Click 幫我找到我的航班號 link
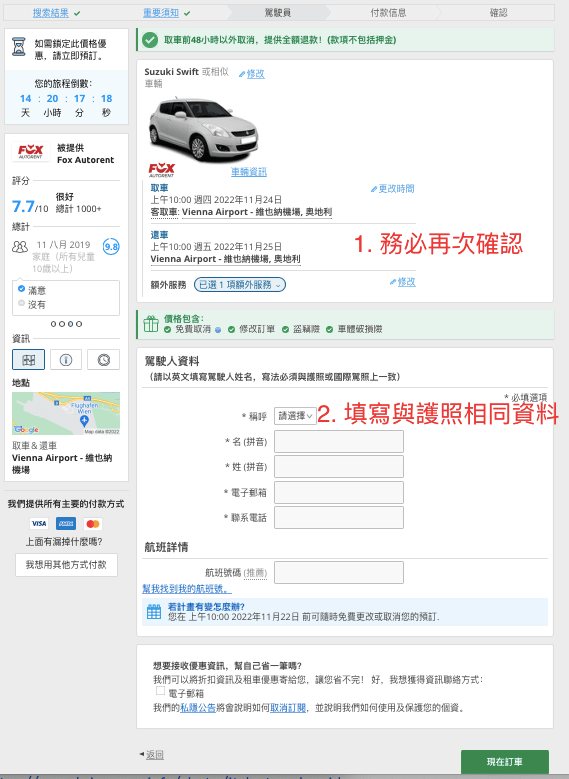This screenshot has width=569, height=779. click(187, 589)
